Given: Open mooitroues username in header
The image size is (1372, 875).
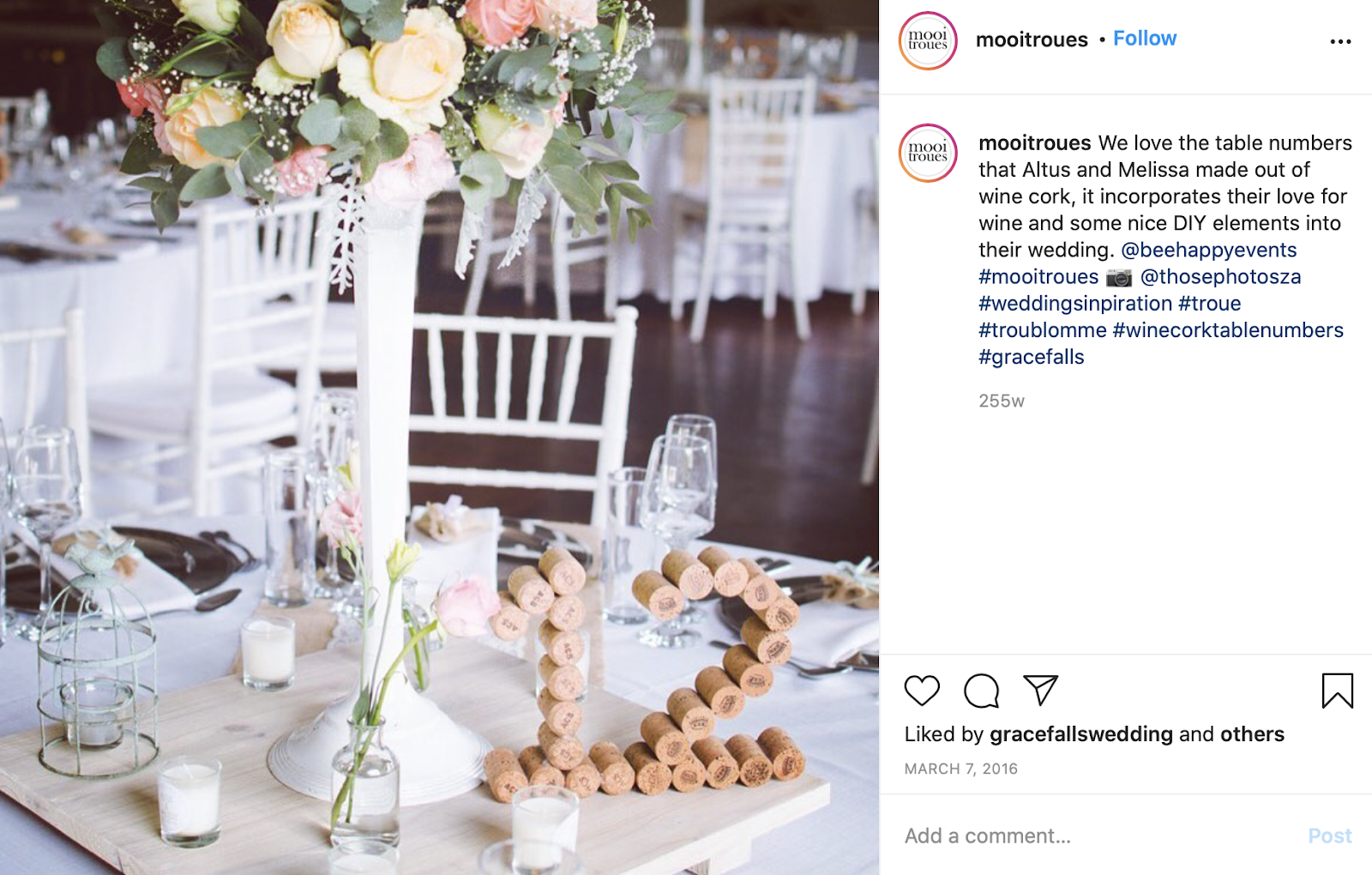Looking at the screenshot, I should [1032, 39].
